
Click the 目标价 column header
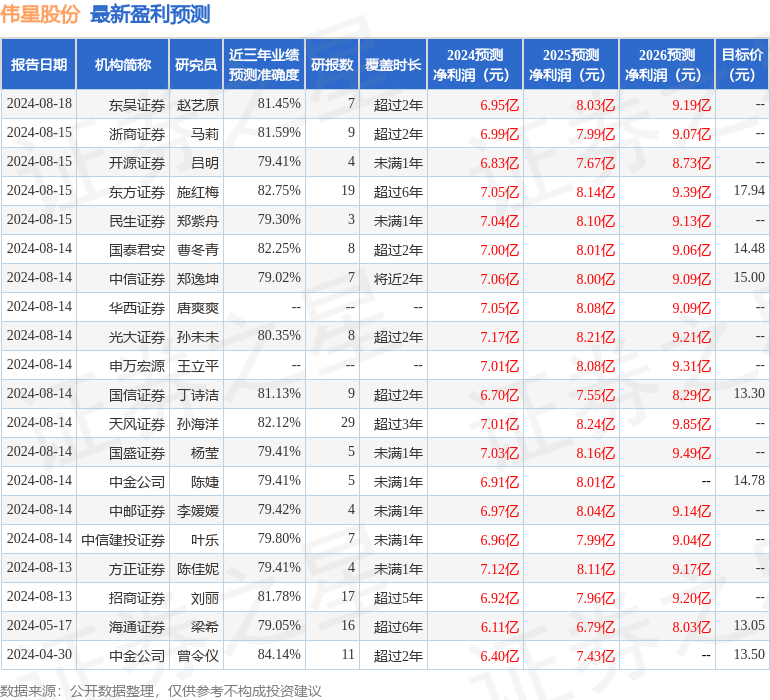[742, 65]
